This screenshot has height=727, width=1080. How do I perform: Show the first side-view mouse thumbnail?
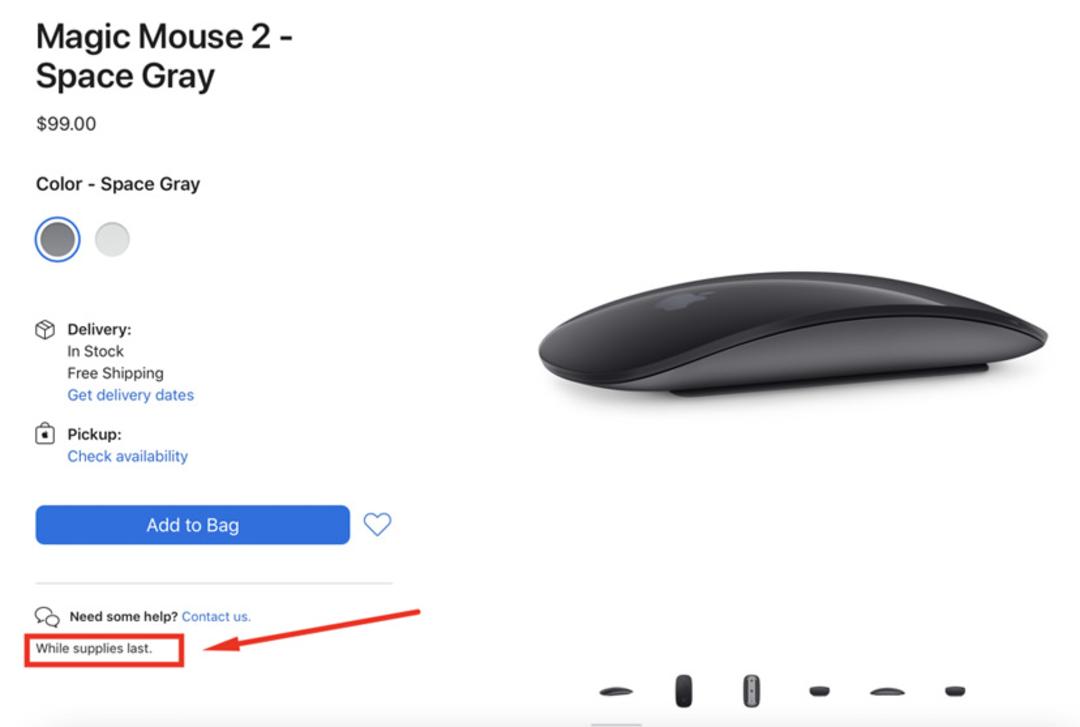tap(616, 691)
